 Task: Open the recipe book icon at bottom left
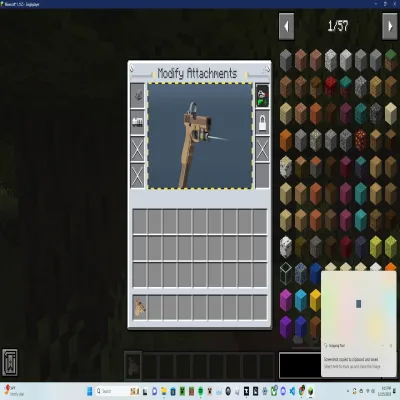click(x=10, y=363)
